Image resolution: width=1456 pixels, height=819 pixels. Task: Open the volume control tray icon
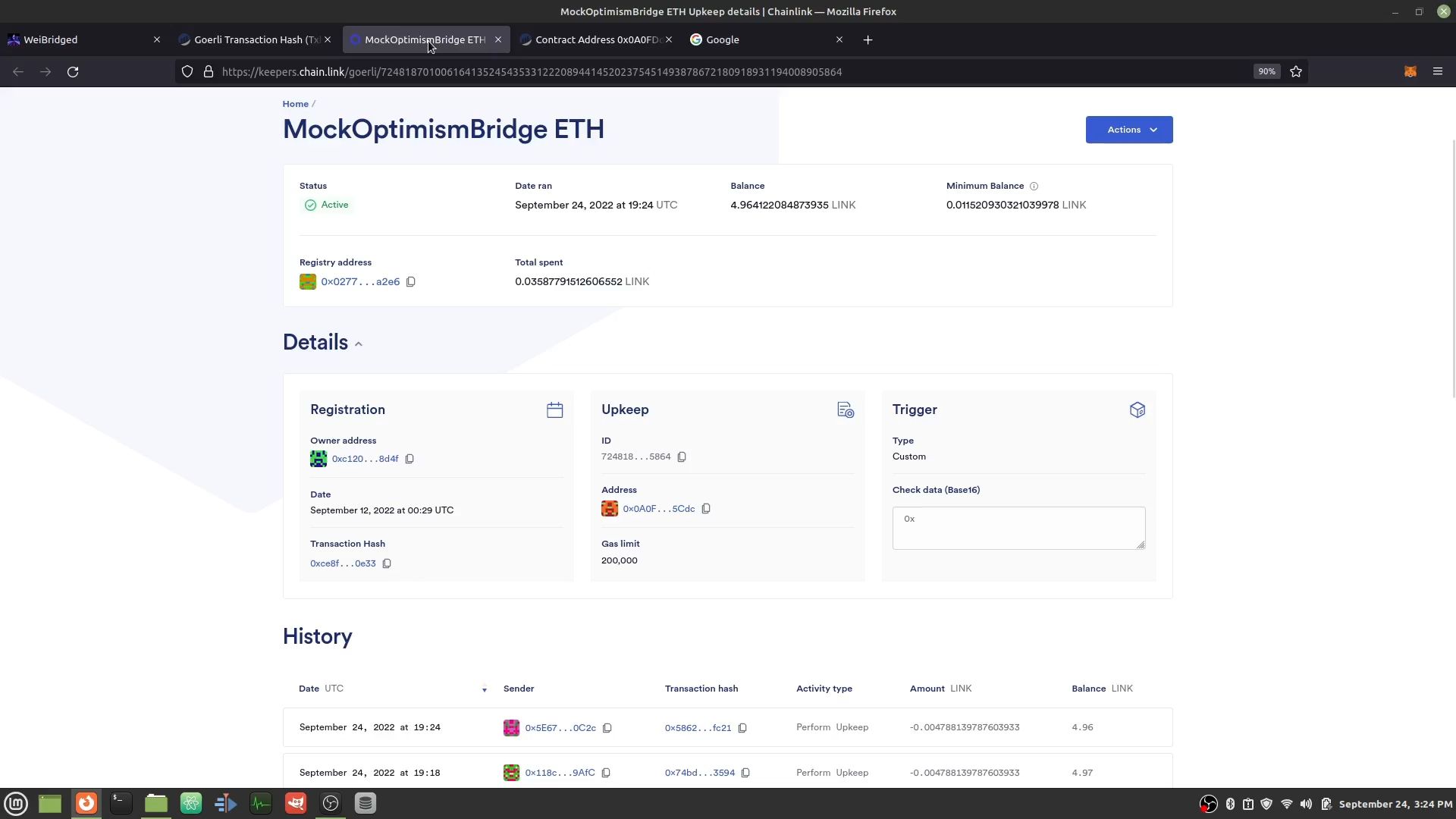(x=1306, y=805)
